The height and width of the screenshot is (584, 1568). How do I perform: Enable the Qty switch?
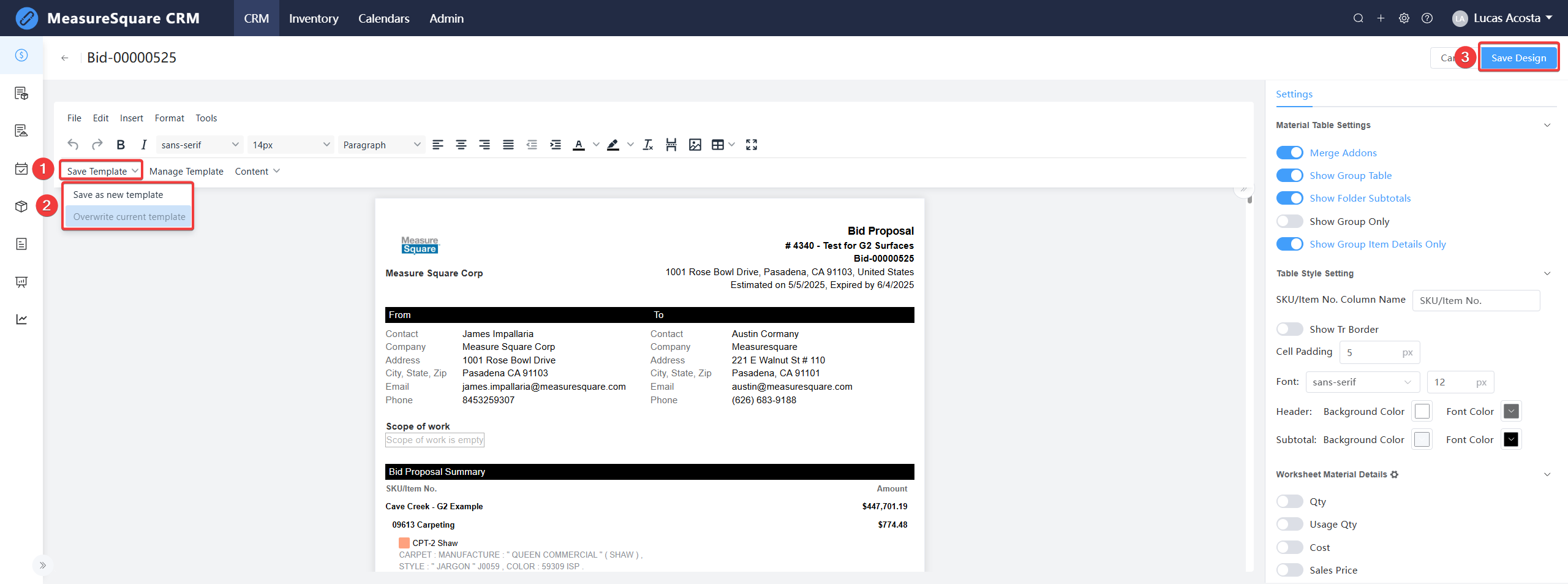tap(1289, 501)
